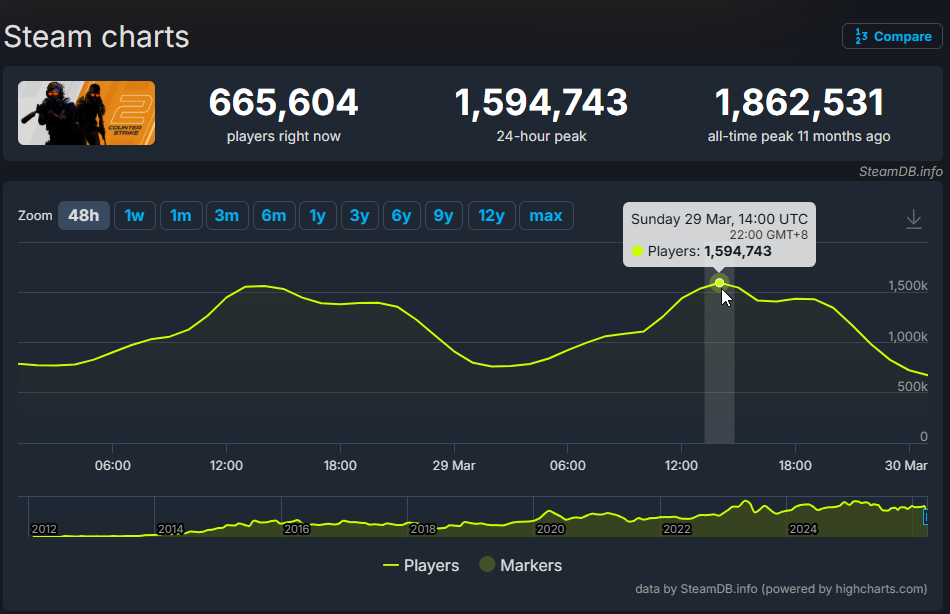Set chart zoom to 1m
The height and width of the screenshot is (614, 950).
tap(181, 216)
